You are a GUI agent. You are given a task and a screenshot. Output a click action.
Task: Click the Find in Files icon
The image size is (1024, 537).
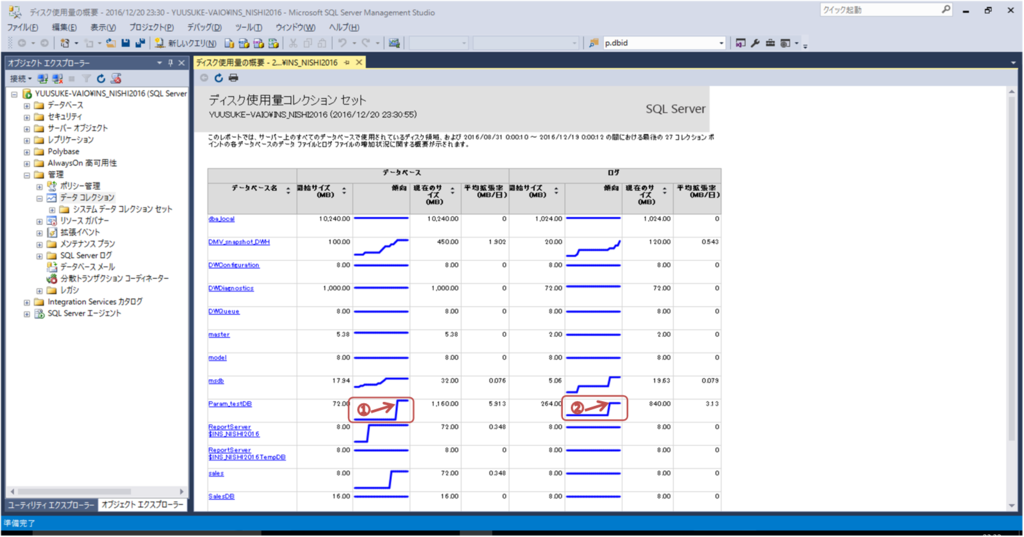593,43
